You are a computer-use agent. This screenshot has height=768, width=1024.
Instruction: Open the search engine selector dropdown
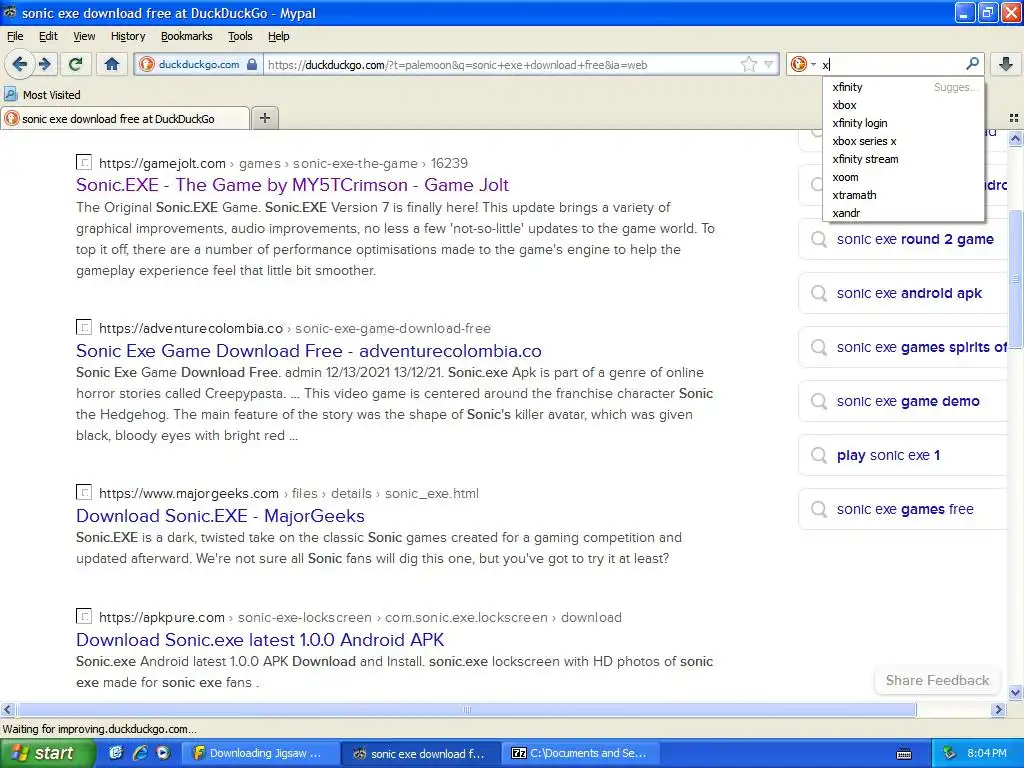803,64
